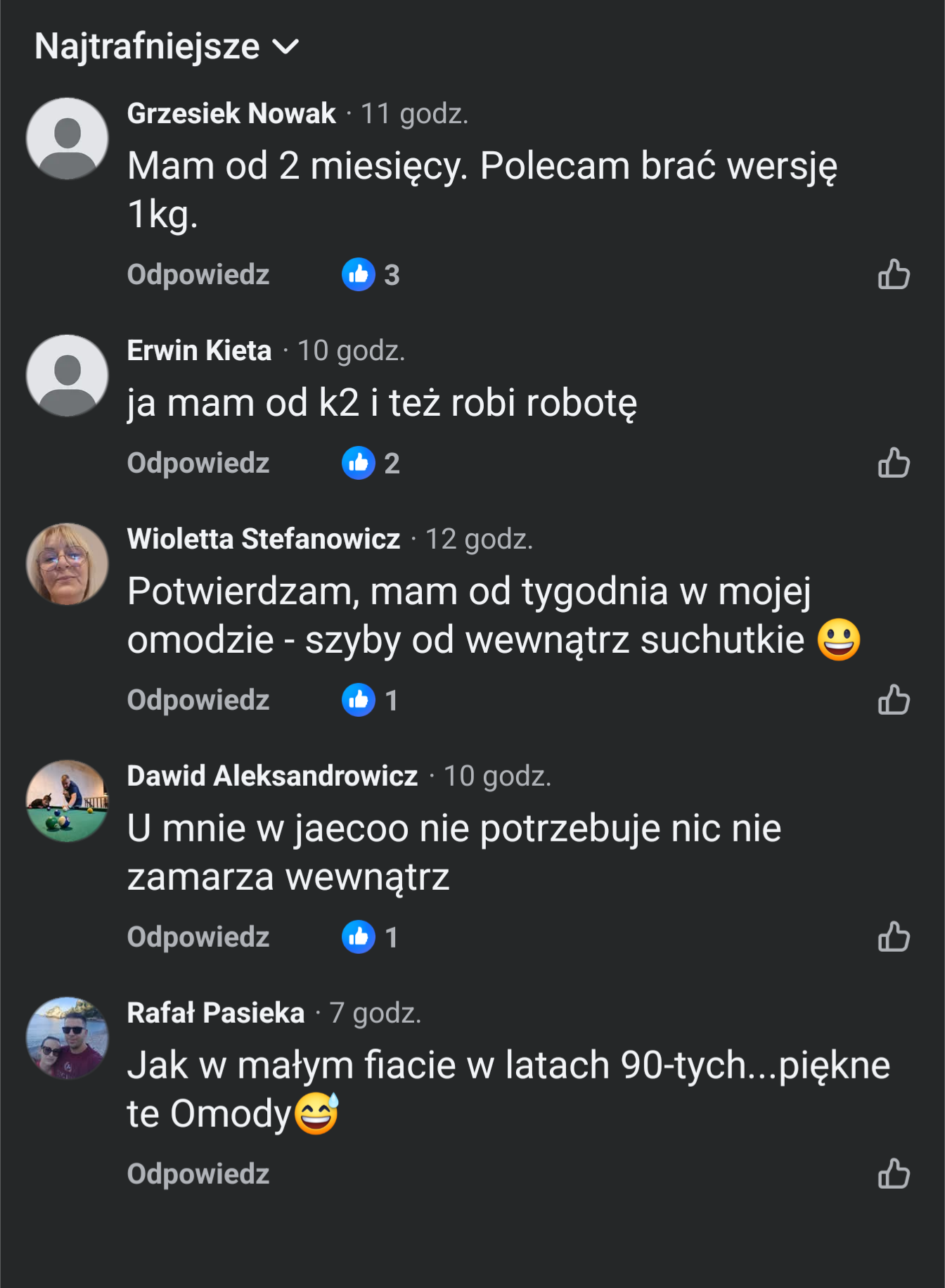Reply to Wioletta Stefanowicz via Odpowiedz
The height and width of the screenshot is (1288, 945).
[x=198, y=700]
